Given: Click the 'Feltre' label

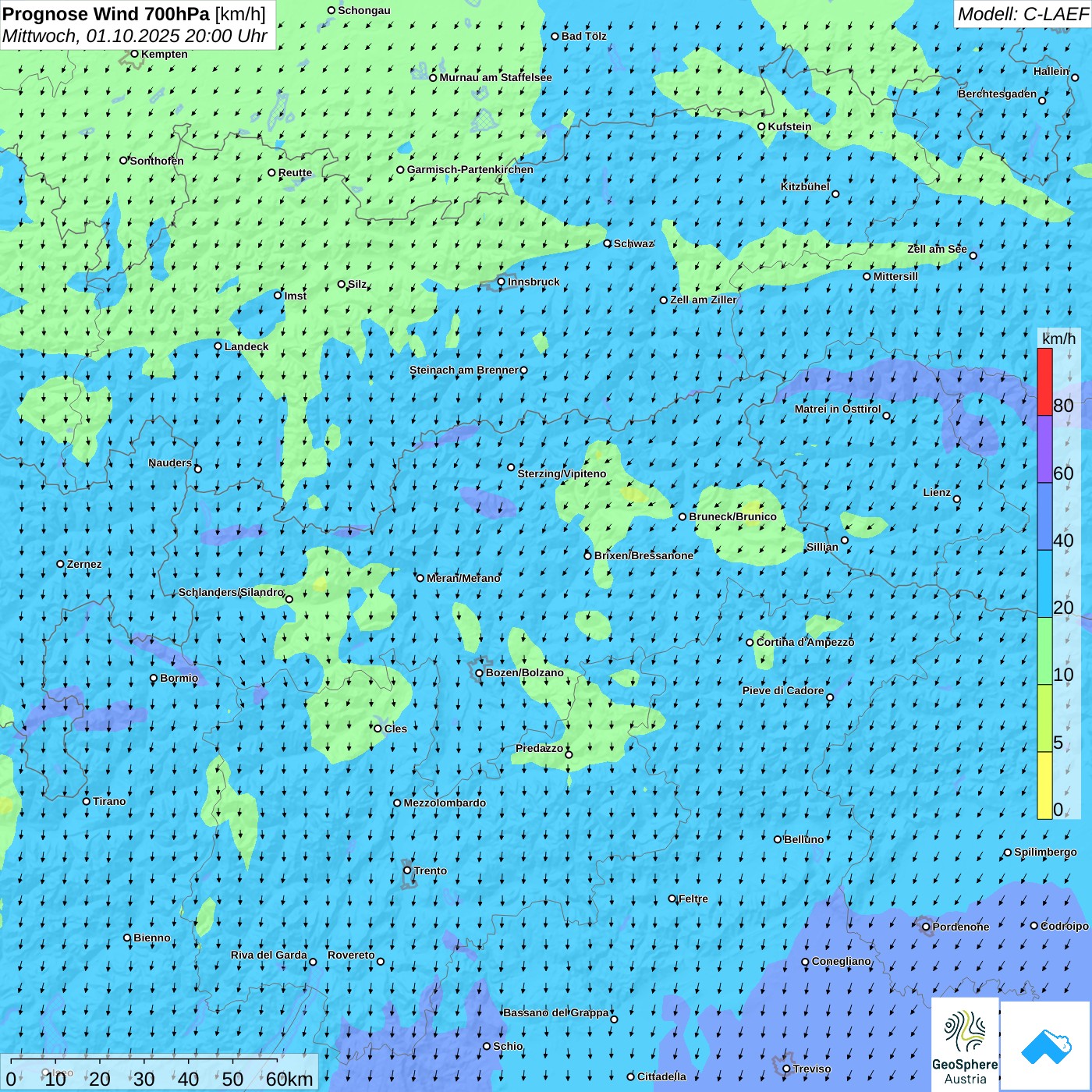Looking at the screenshot, I should pyautogui.click(x=693, y=899).
